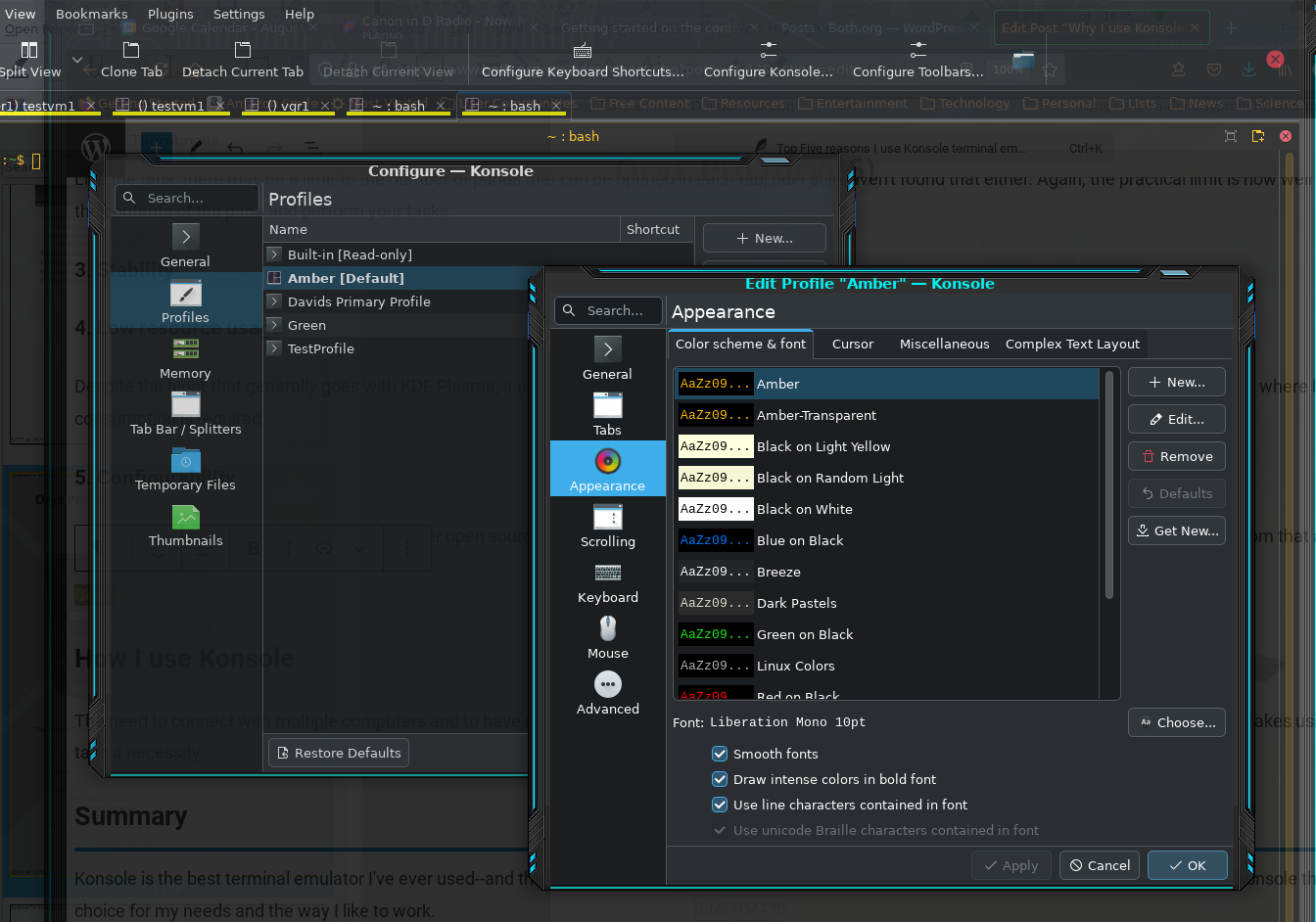Toggle Smooth fonts checkbox

(720, 754)
